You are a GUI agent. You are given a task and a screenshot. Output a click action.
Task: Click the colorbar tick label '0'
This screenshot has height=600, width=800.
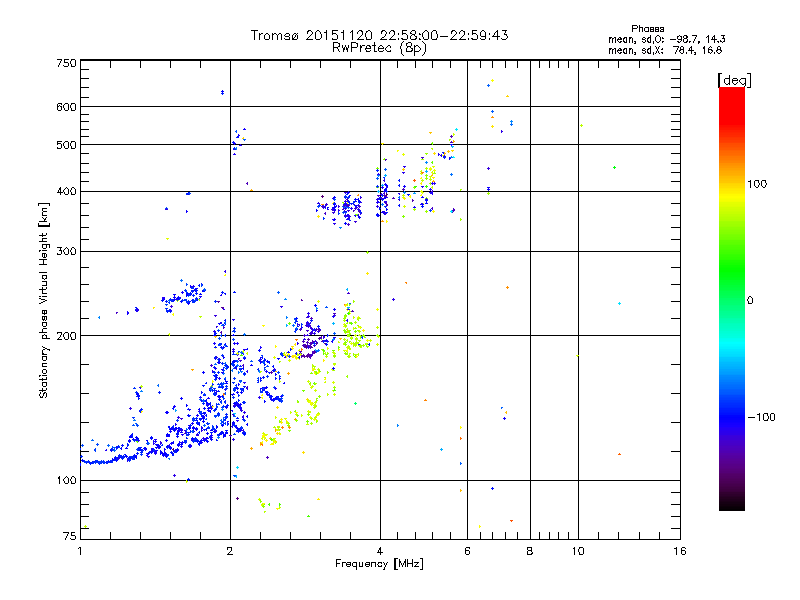pyautogui.click(x=750, y=300)
